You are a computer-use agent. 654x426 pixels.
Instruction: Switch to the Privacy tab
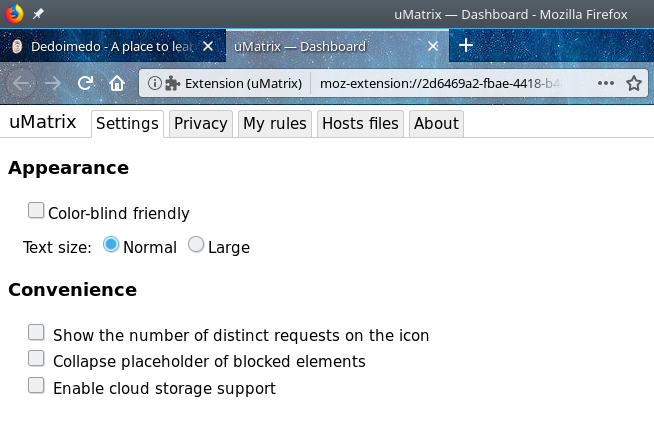(200, 124)
